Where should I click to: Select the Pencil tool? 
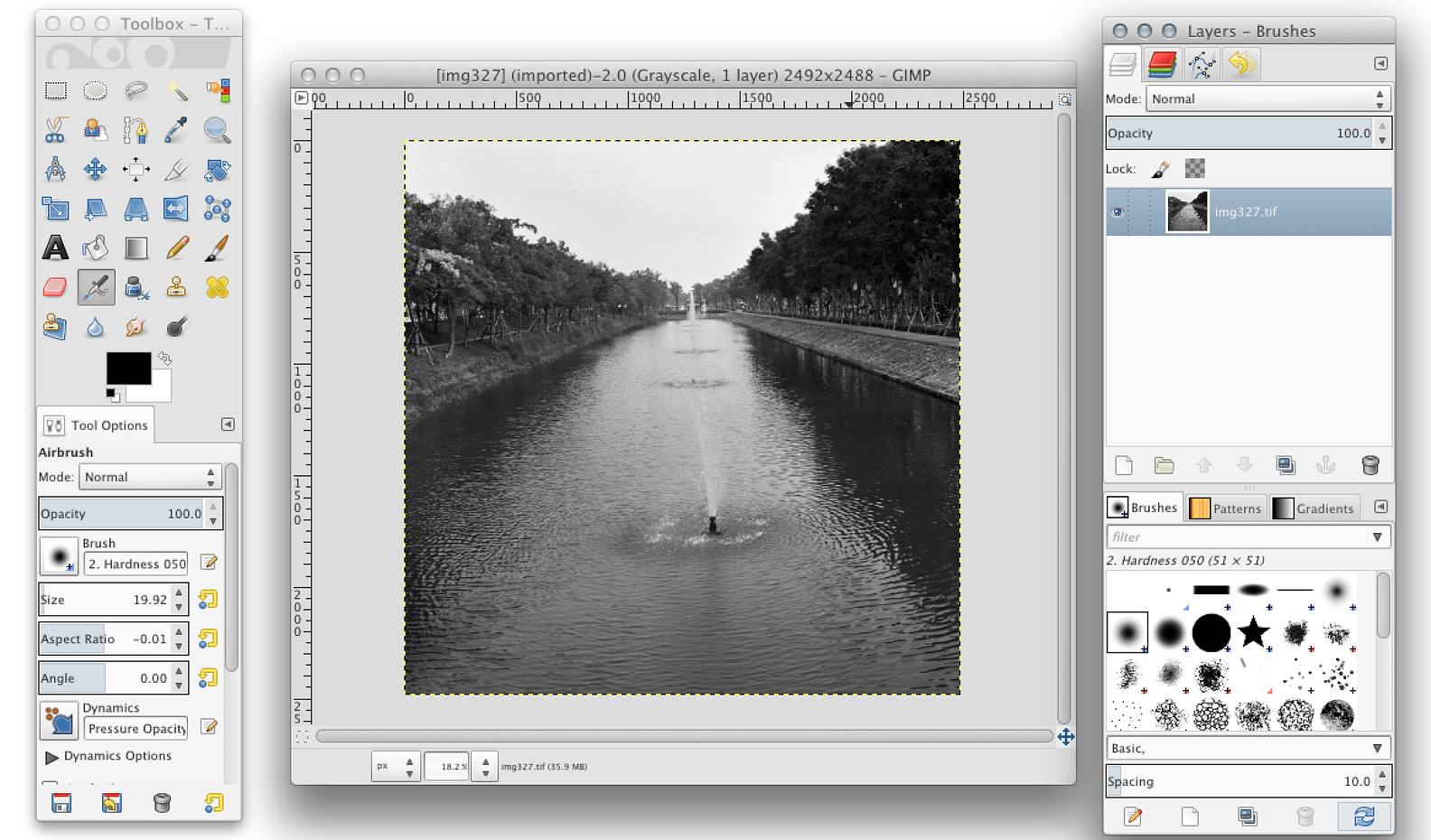point(176,247)
